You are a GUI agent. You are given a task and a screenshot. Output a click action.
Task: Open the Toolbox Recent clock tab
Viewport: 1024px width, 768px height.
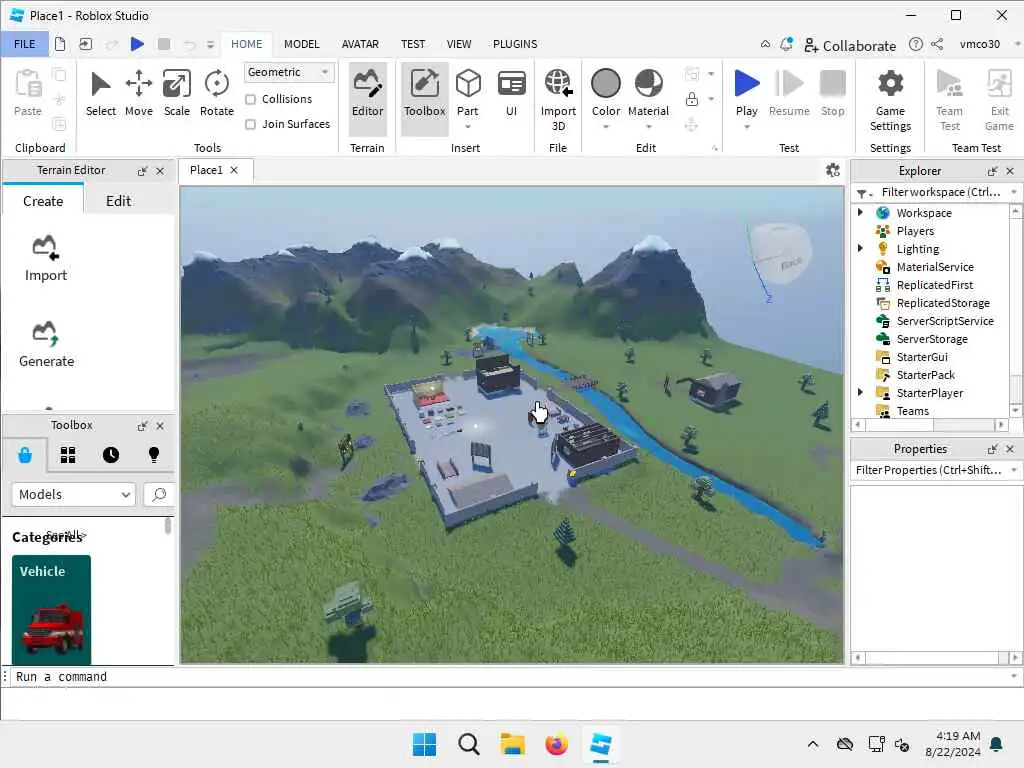click(x=111, y=455)
